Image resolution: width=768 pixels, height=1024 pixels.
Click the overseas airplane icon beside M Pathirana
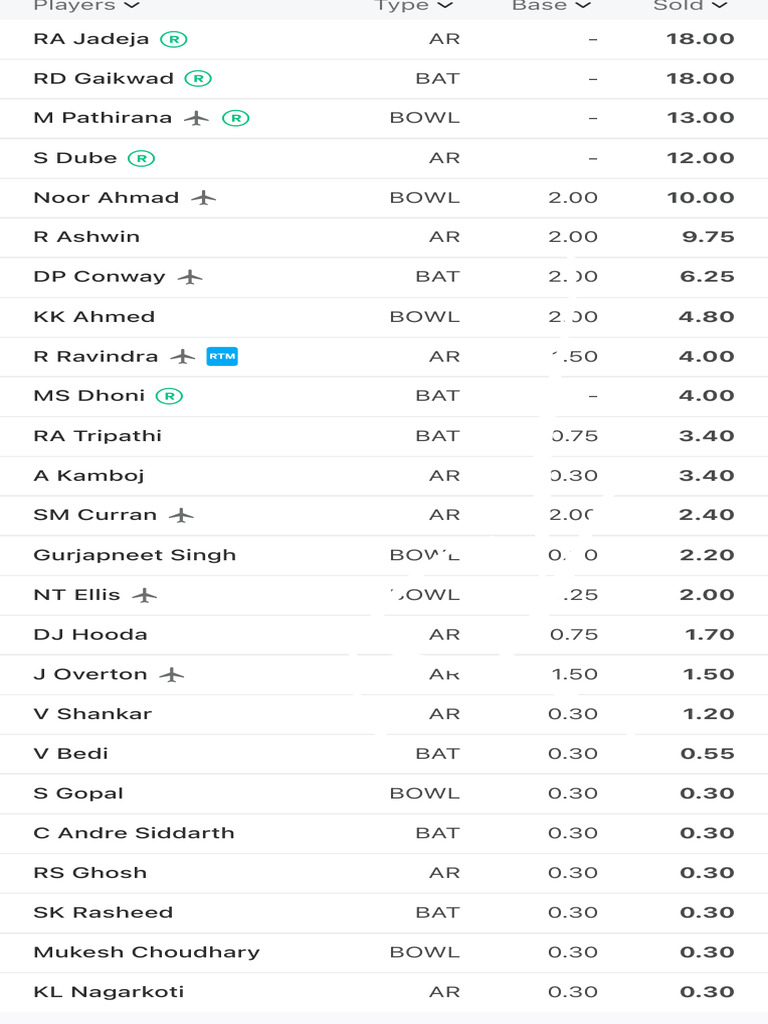click(197, 118)
